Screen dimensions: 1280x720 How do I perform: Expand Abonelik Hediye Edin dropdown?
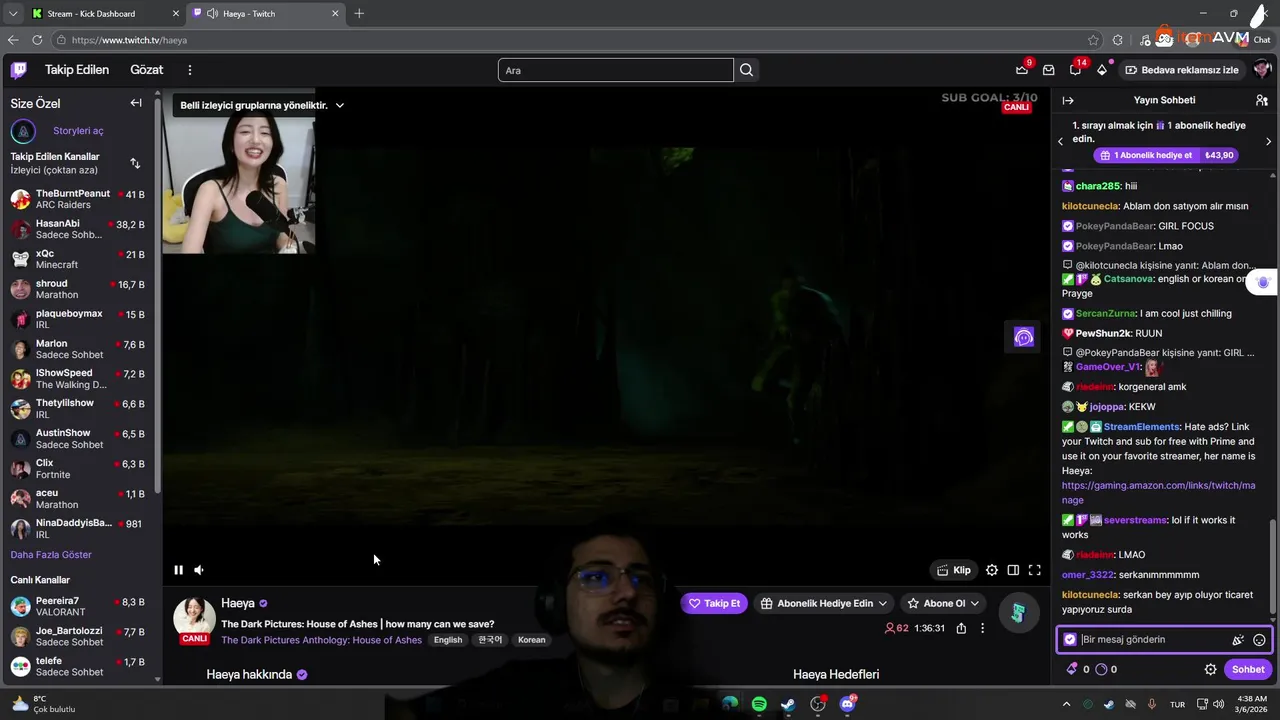point(823,603)
